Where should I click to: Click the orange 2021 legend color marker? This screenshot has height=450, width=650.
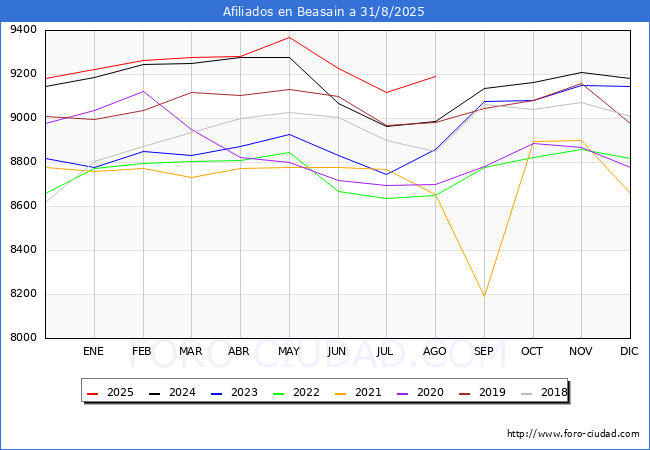pyautogui.click(x=341, y=393)
